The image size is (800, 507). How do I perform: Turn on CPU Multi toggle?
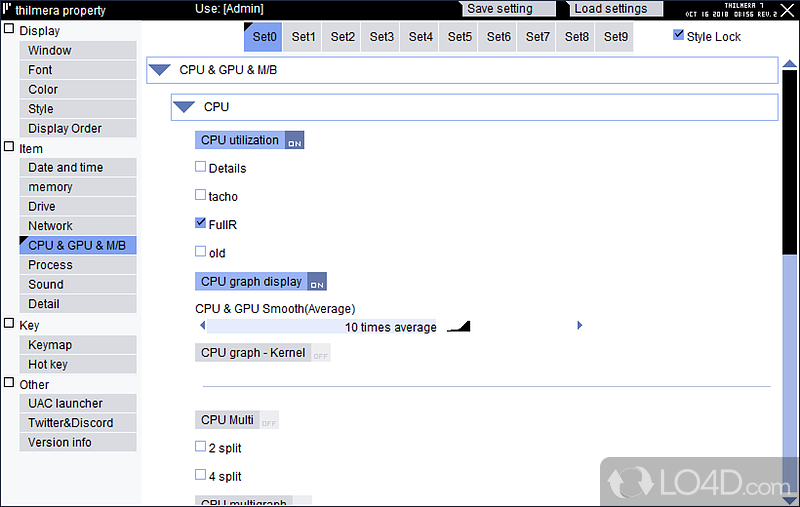[237, 420]
